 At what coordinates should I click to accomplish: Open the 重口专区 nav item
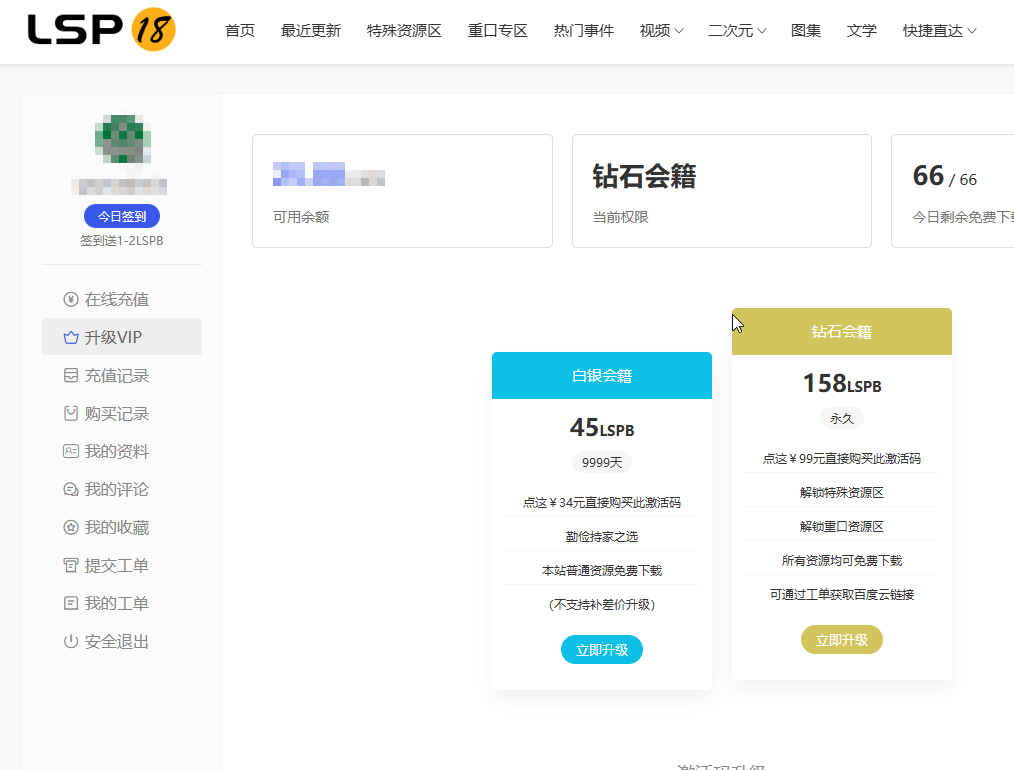(x=497, y=30)
